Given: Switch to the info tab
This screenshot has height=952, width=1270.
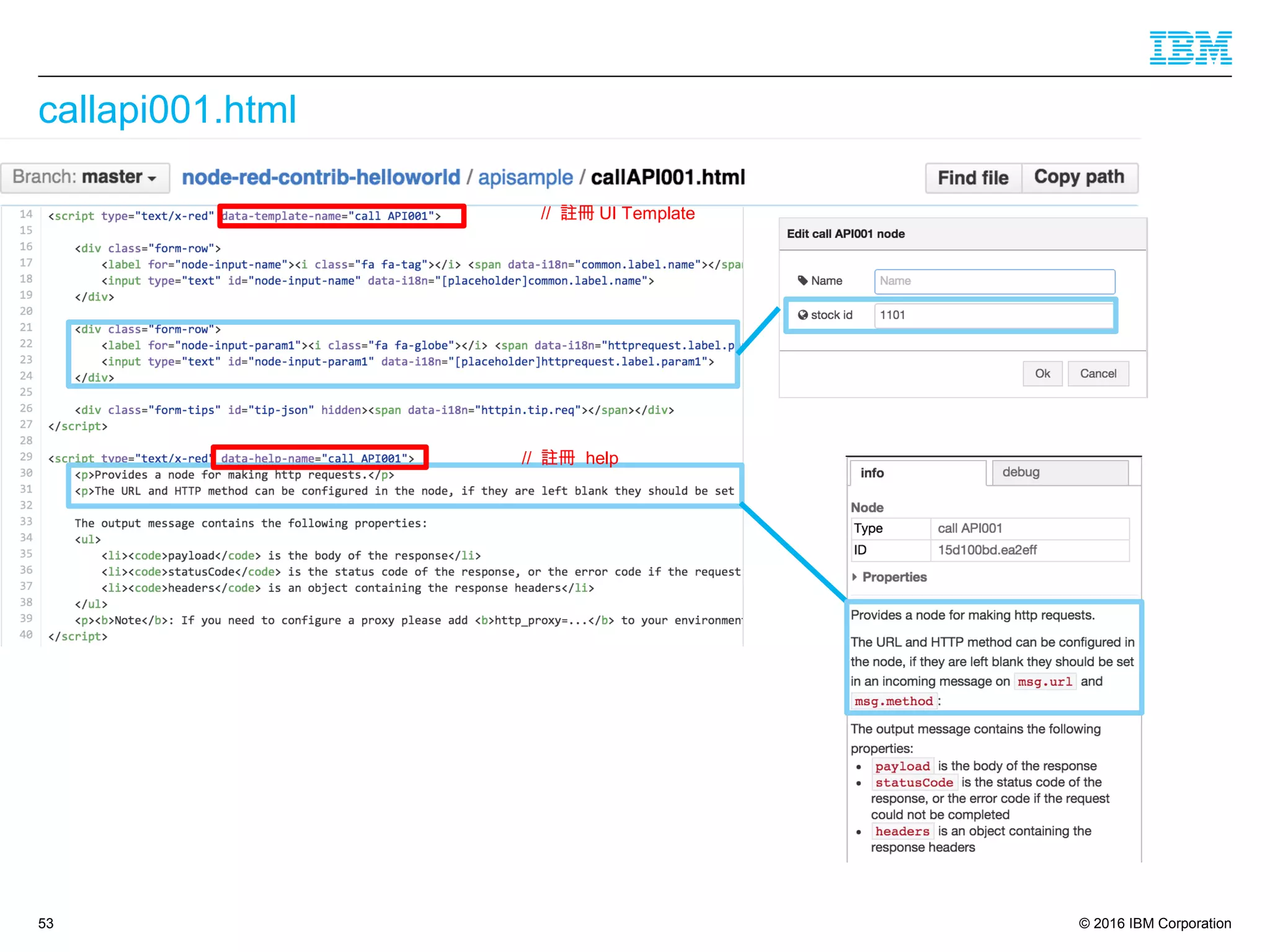Looking at the screenshot, I should point(918,473).
